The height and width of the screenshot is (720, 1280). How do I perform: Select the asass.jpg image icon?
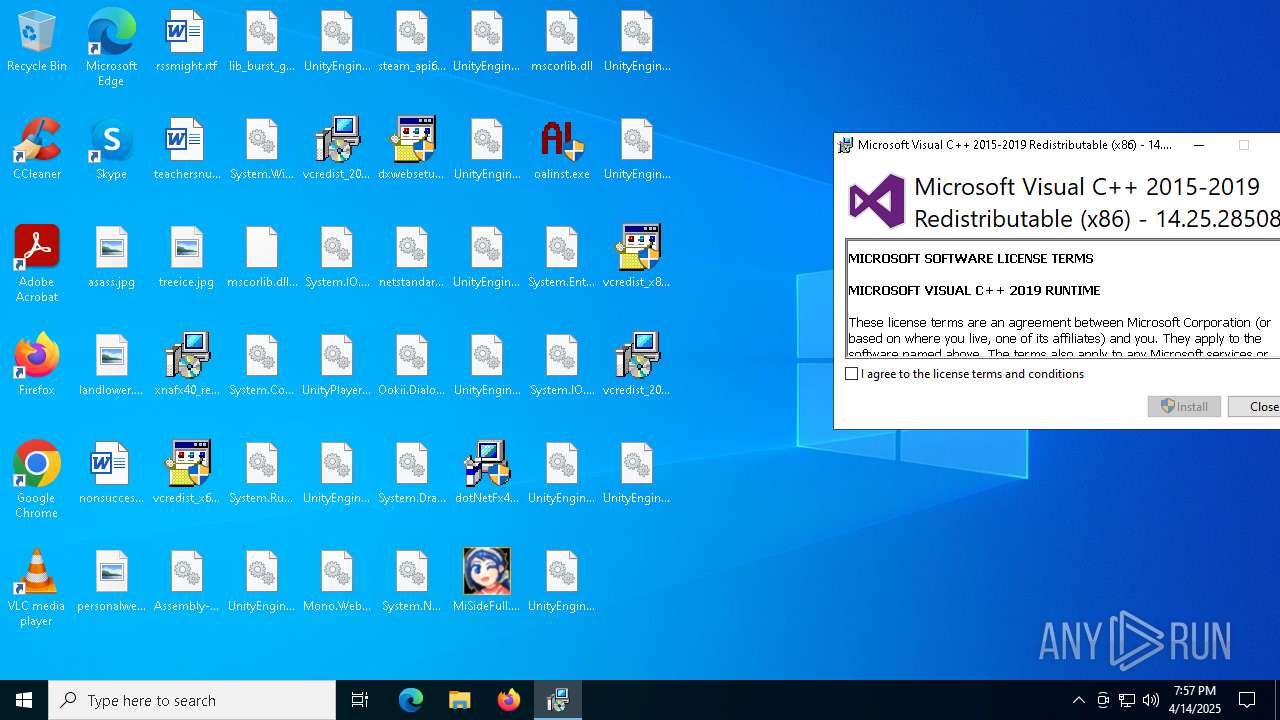pyautogui.click(x=111, y=258)
